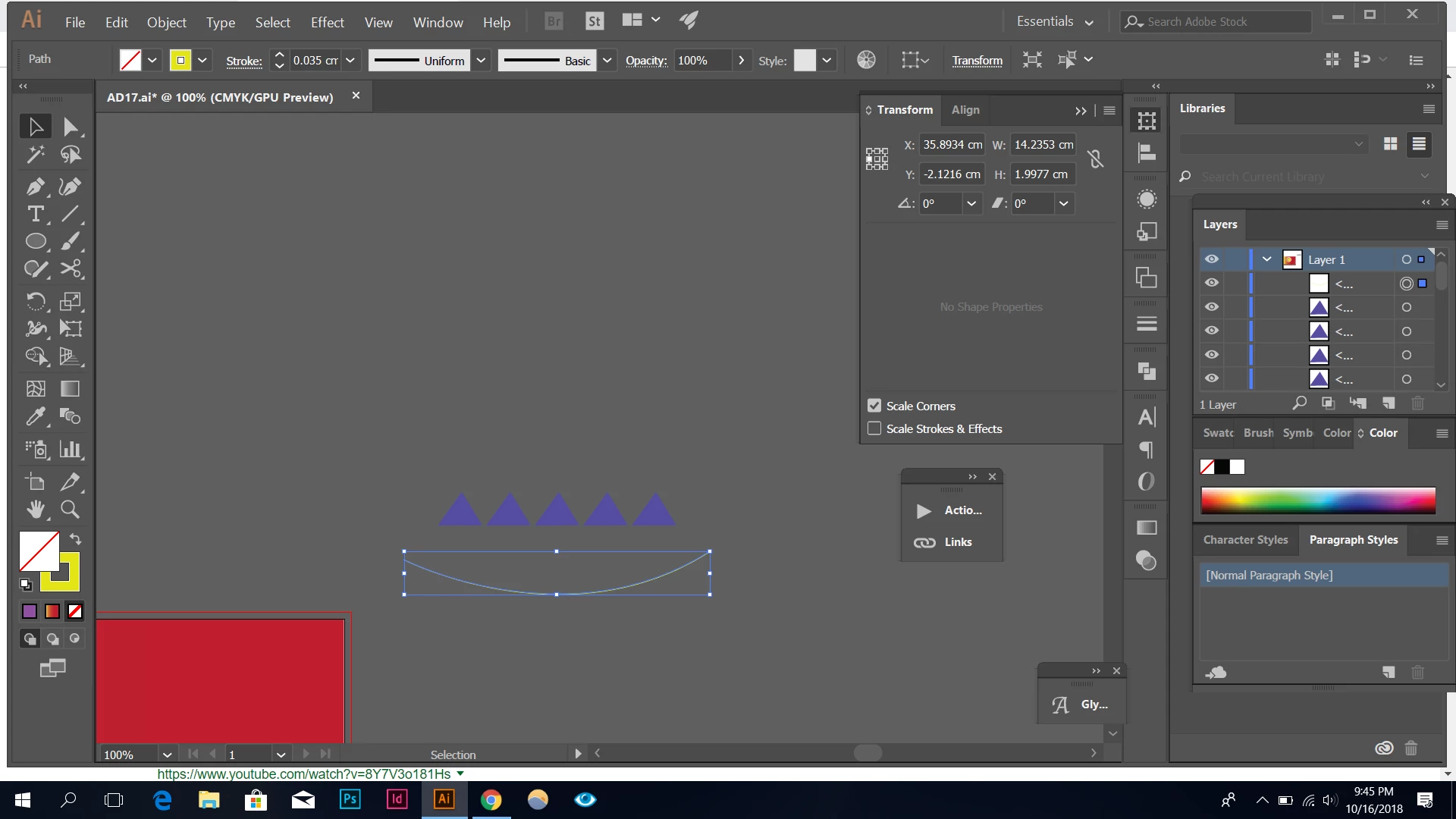The height and width of the screenshot is (819, 1456).
Task: Select the Scissors tool
Action: tap(71, 269)
